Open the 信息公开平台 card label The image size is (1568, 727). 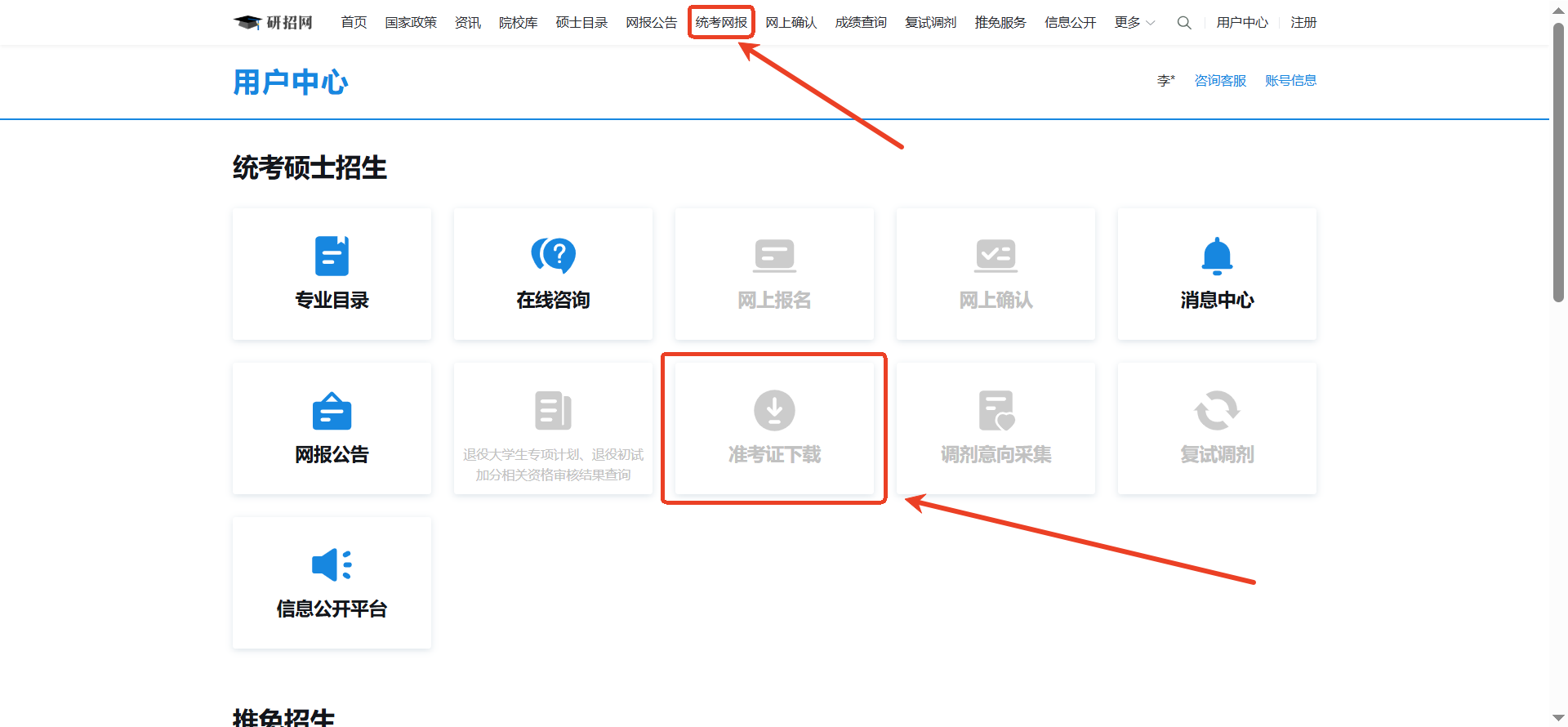tap(332, 609)
